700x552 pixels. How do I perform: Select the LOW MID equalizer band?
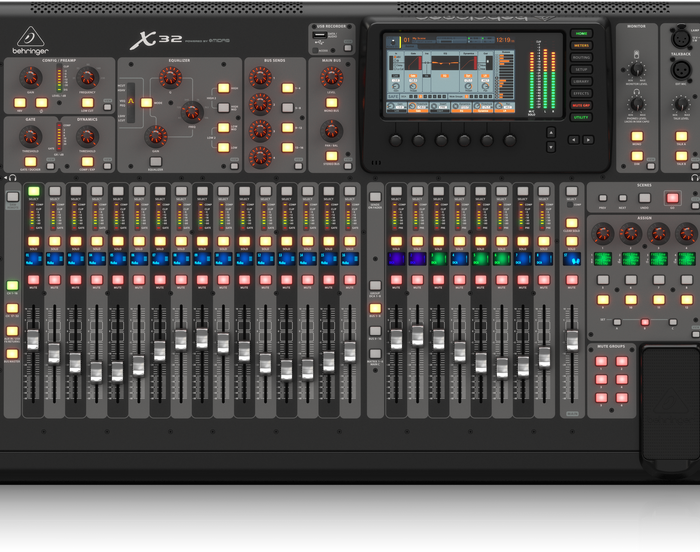pyautogui.click(x=224, y=128)
